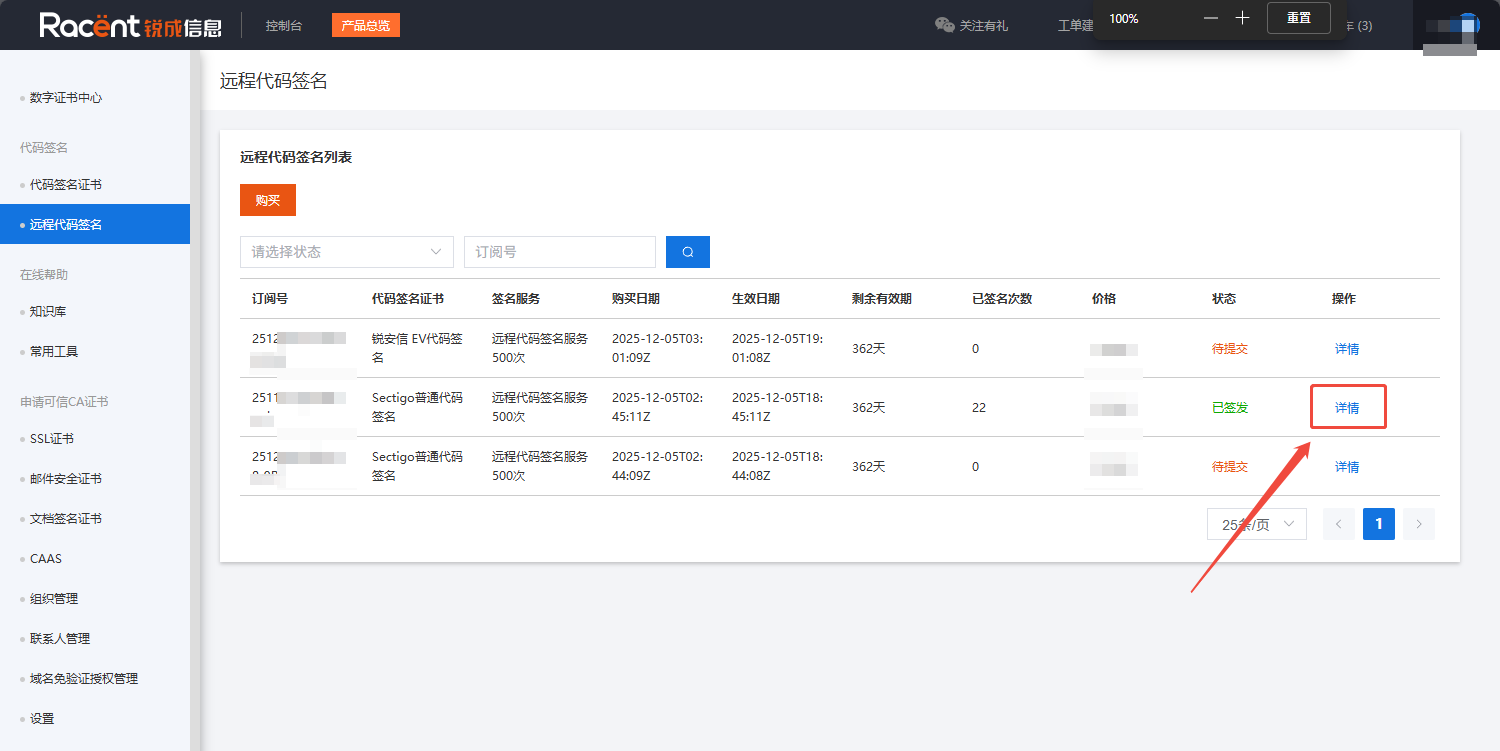Image resolution: width=1500 pixels, height=751 pixels.
Task: Open the 请选择状态 status dropdown
Action: point(346,252)
